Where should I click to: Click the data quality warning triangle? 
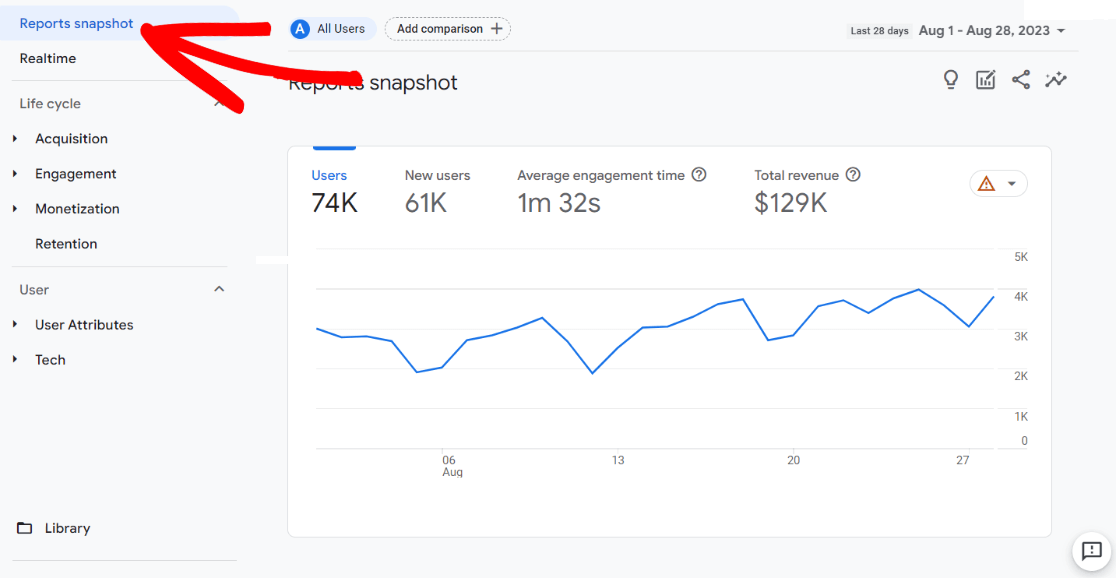pos(988,183)
